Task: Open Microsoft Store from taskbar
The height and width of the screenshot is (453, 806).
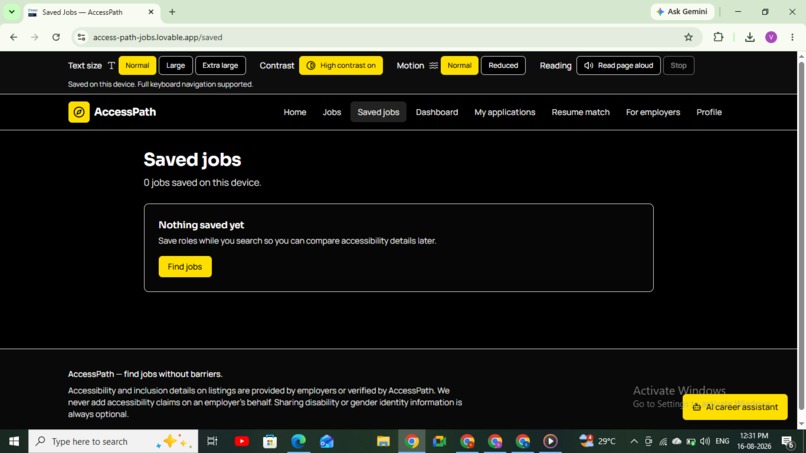Action: coord(270,441)
